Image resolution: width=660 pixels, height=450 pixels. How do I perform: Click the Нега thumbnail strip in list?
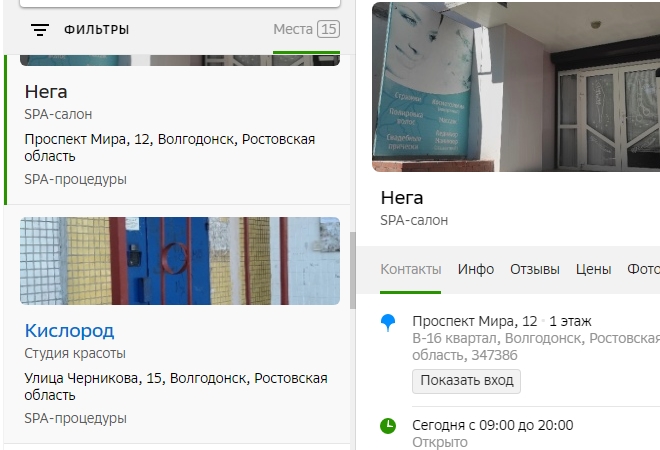(x=180, y=61)
